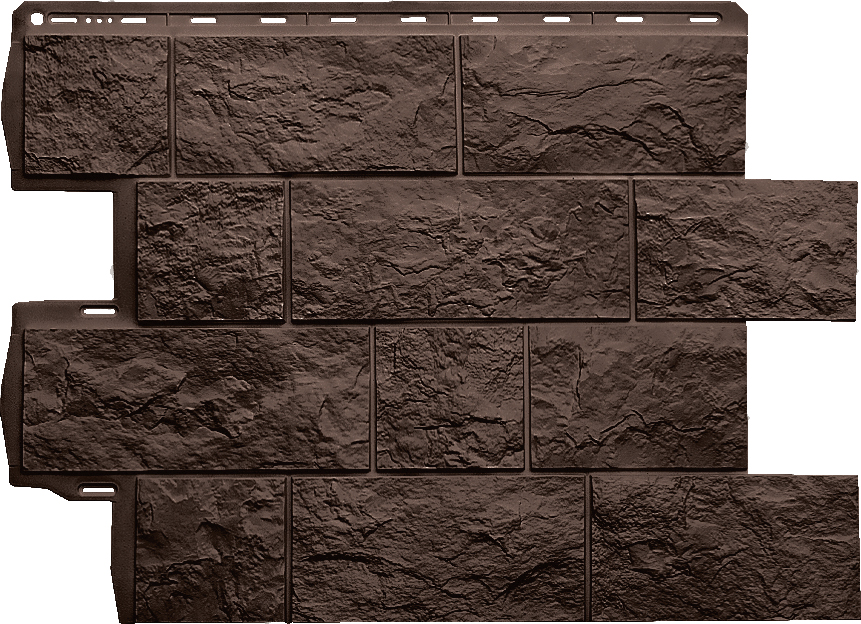The width and height of the screenshot is (861, 624).
Task: Click the upper left-side mounting slot tab
Action: coord(98,312)
